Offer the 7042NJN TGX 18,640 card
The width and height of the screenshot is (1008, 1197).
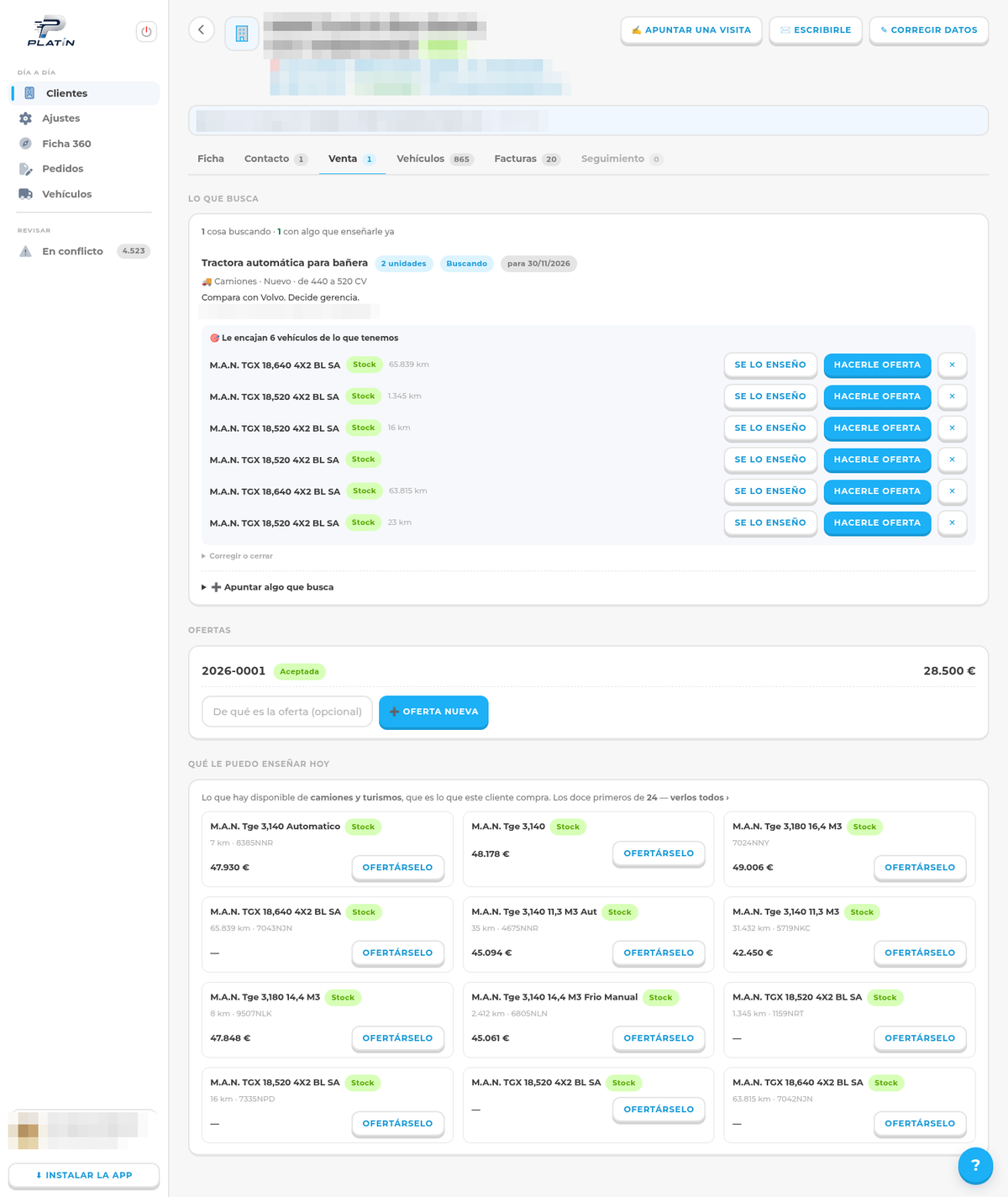pyautogui.click(x=920, y=1123)
